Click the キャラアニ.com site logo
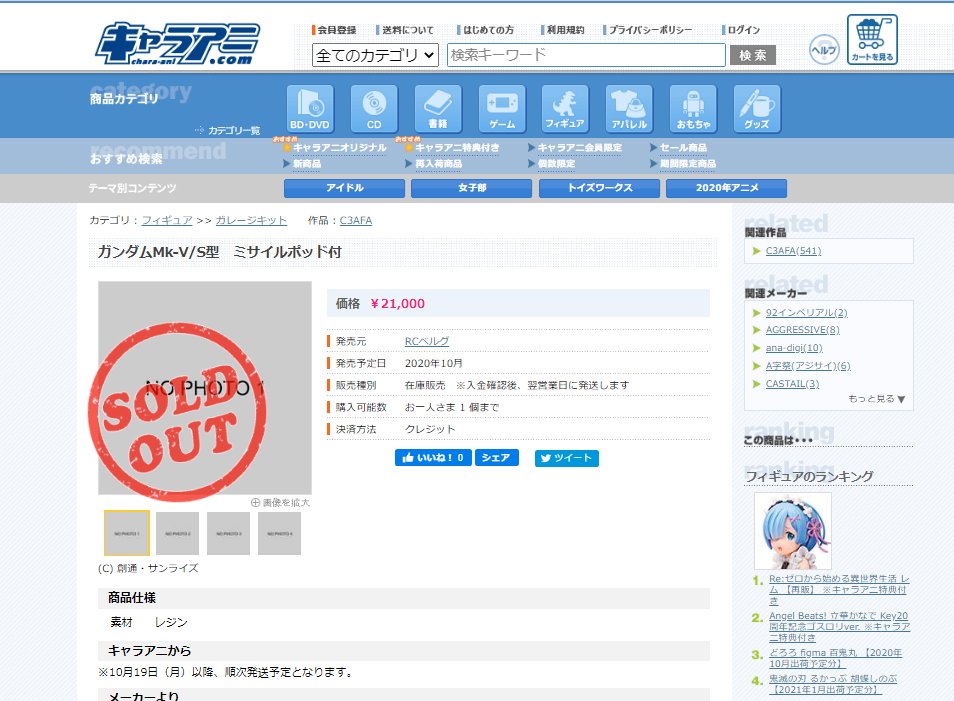This screenshot has width=954, height=701. [177, 44]
